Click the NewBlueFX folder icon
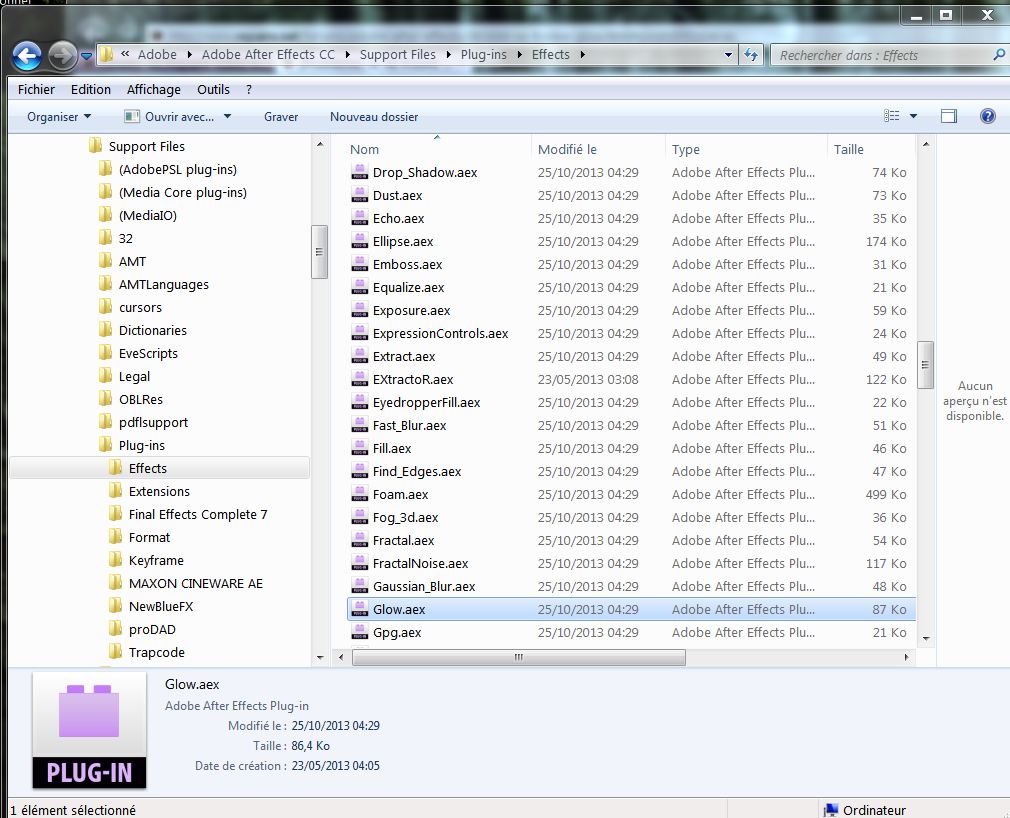 coord(116,605)
